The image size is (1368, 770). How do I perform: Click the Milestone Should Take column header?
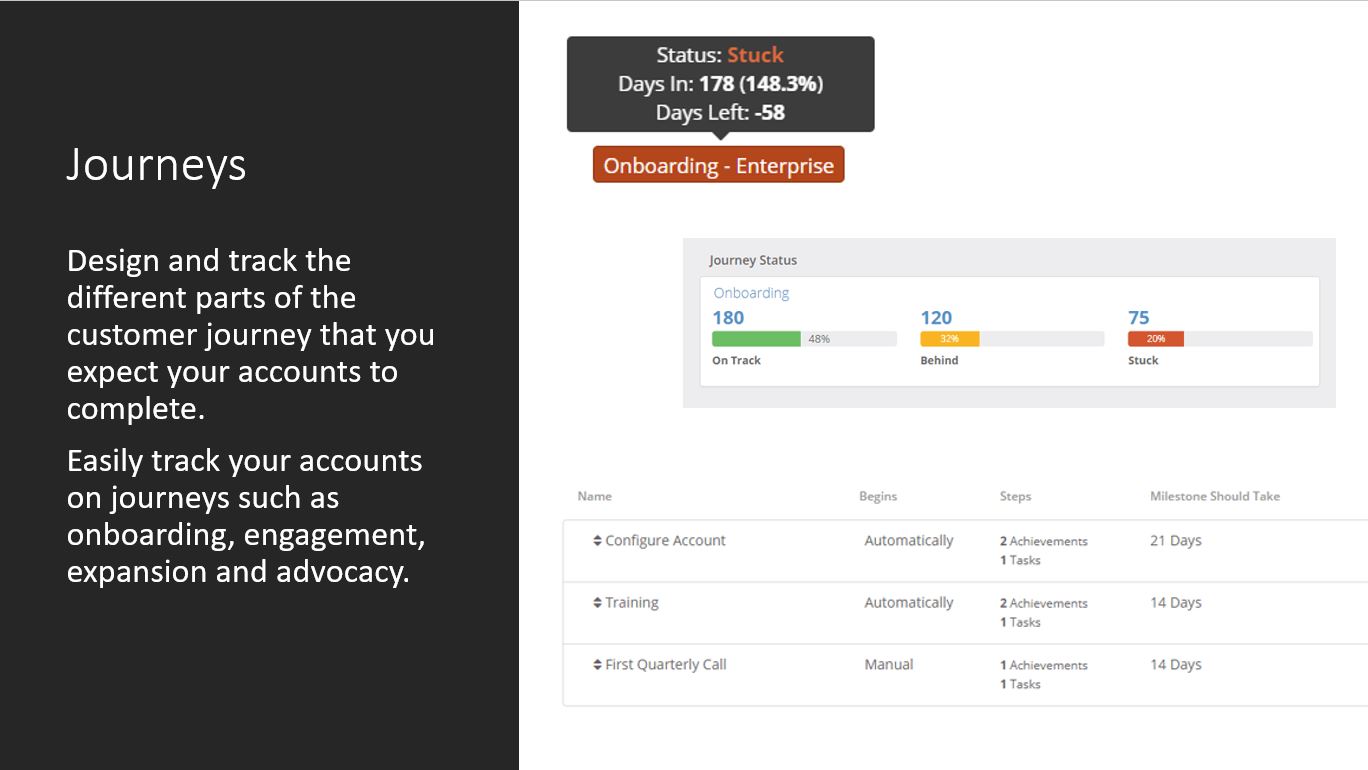[x=1215, y=496]
